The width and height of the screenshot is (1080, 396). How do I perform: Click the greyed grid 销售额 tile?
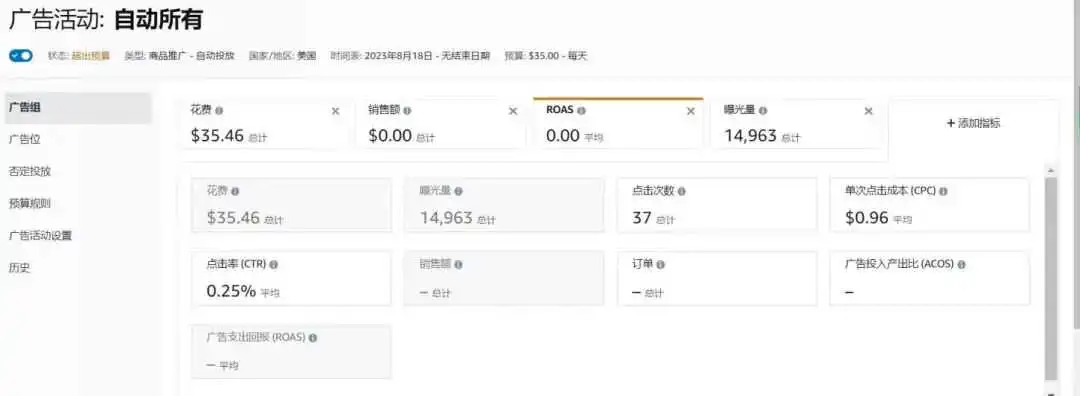[504, 278]
